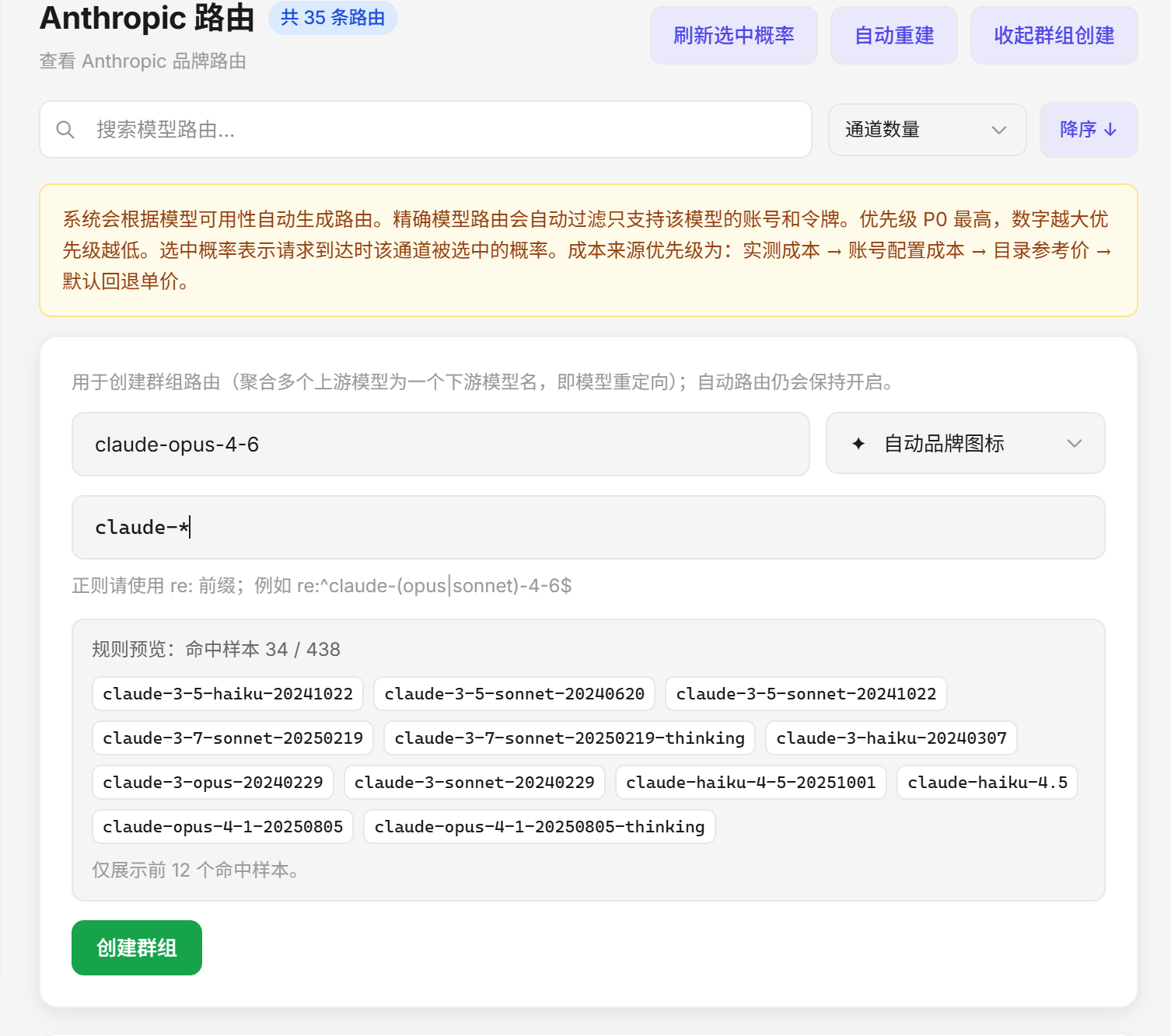This screenshot has height=1036, width=1171.
Task: Select claude-3-5-sonnet-20240620 sample chip
Action: tap(514, 694)
